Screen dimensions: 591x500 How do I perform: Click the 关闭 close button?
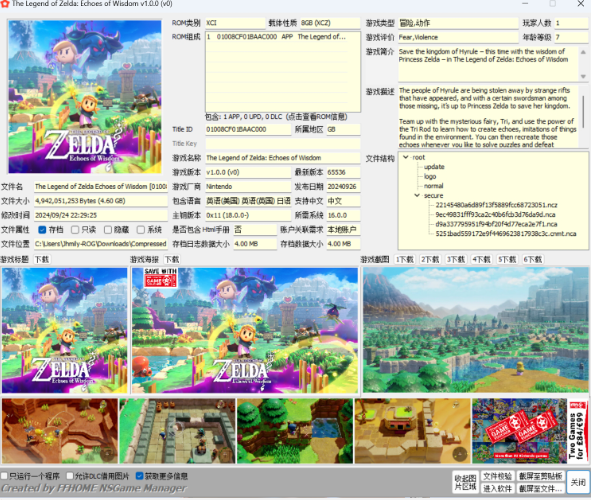(578, 482)
